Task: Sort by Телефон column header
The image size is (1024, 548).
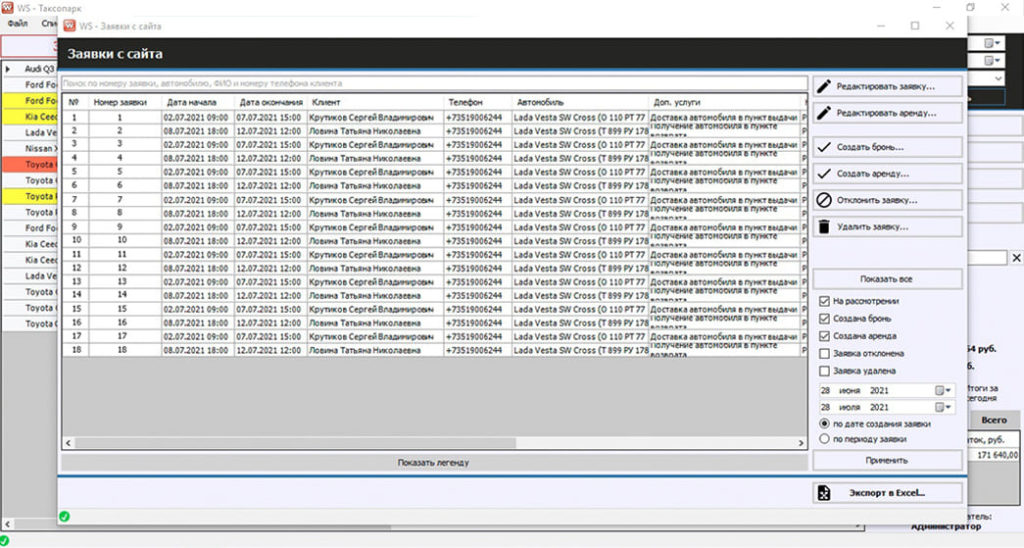Action: [477, 102]
